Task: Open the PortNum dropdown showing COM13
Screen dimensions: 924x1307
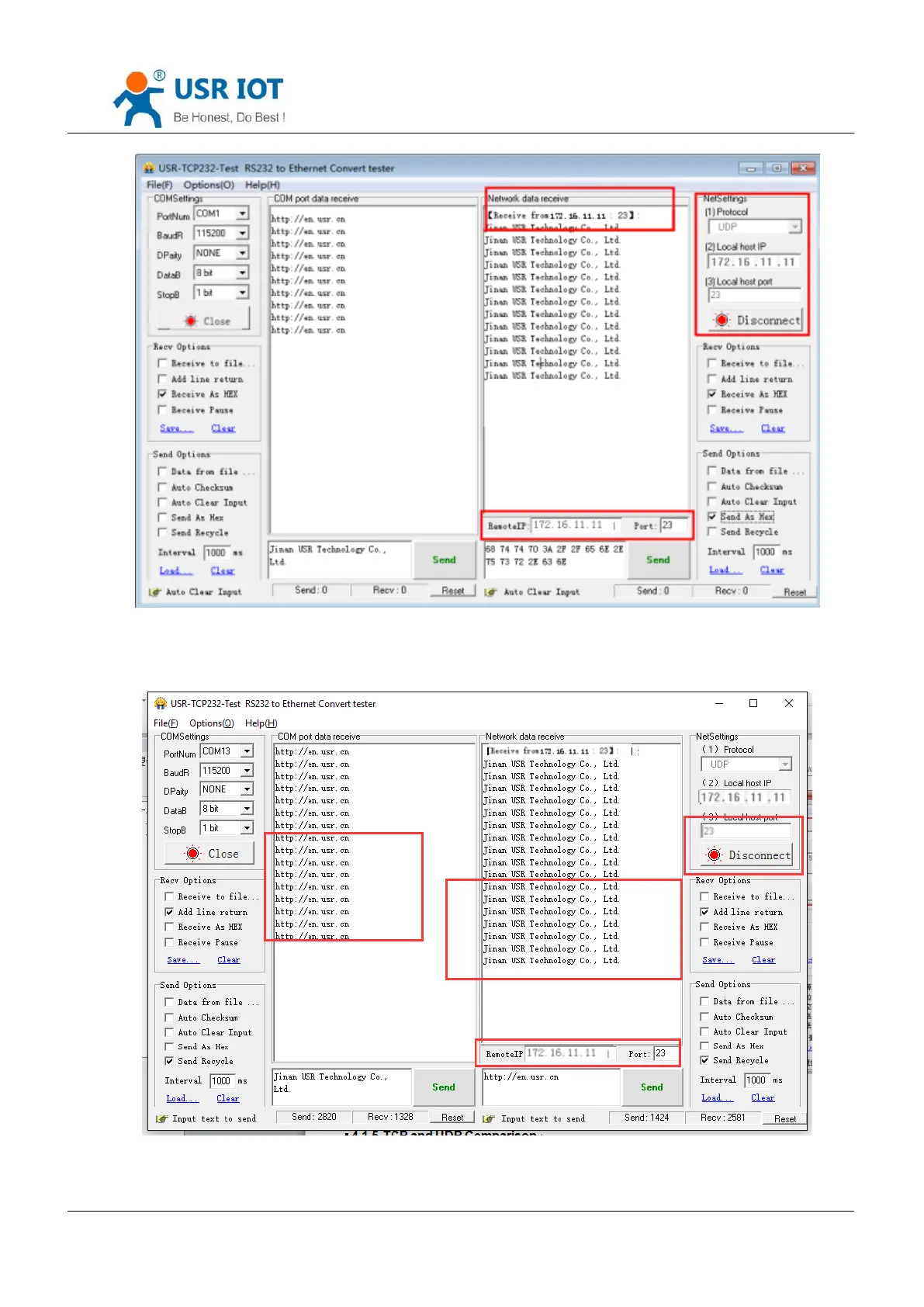Action: (x=247, y=751)
